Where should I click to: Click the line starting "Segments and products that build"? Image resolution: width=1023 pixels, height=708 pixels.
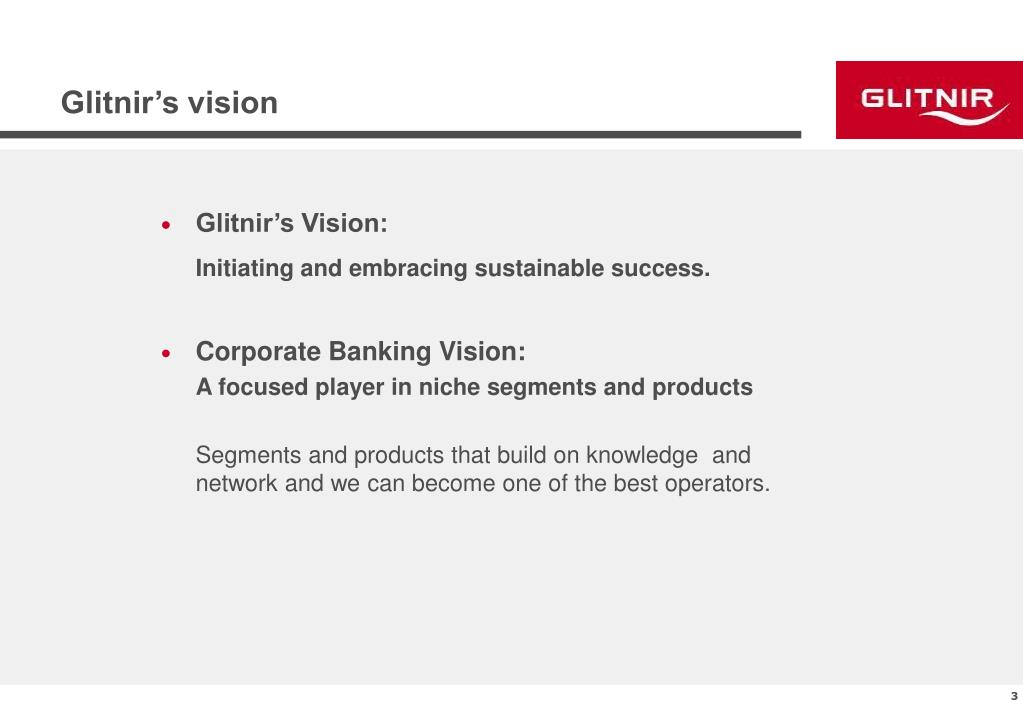(x=473, y=455)
